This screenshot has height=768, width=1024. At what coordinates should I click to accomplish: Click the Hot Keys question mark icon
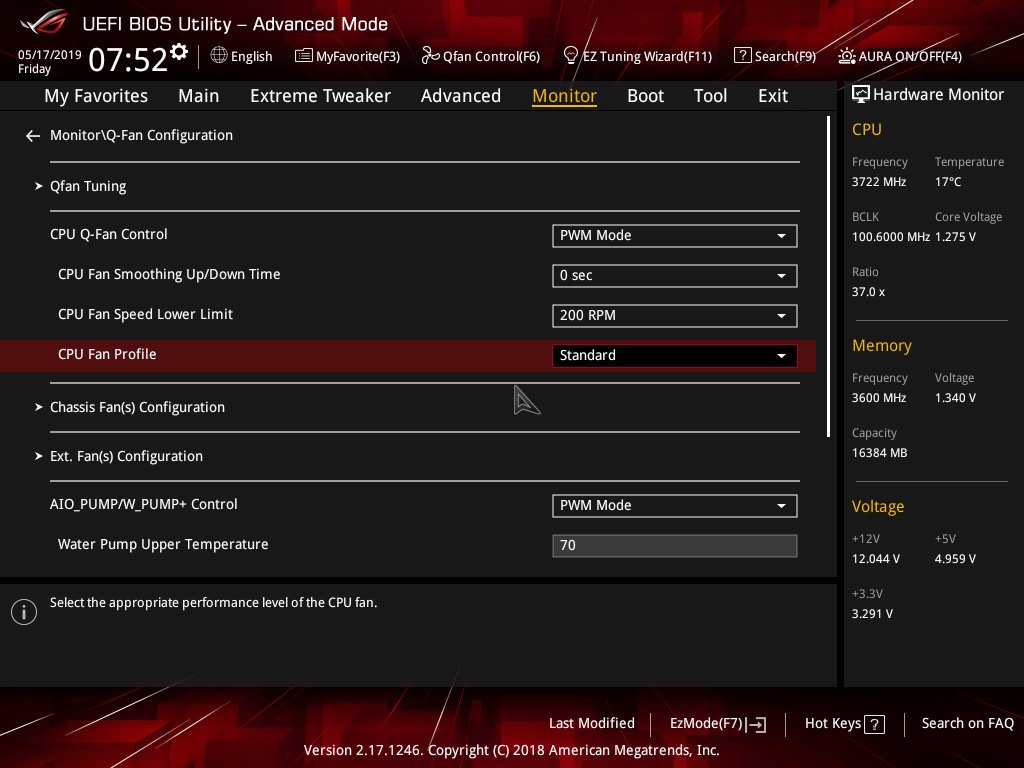(x=874, y=724)
